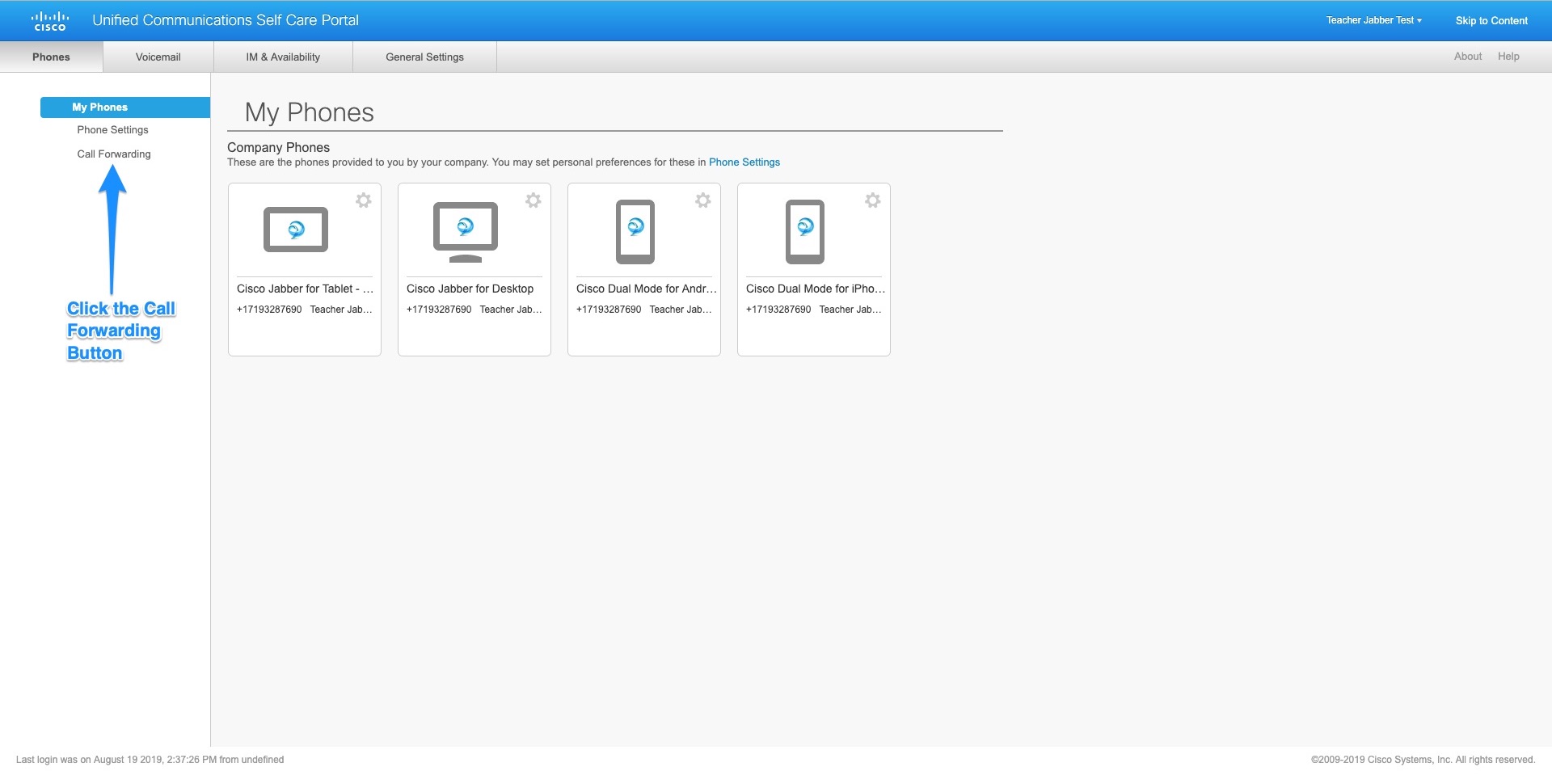
Task: Click Teacher Jab… label on Tablet card
Action: [x=341, y=310]
